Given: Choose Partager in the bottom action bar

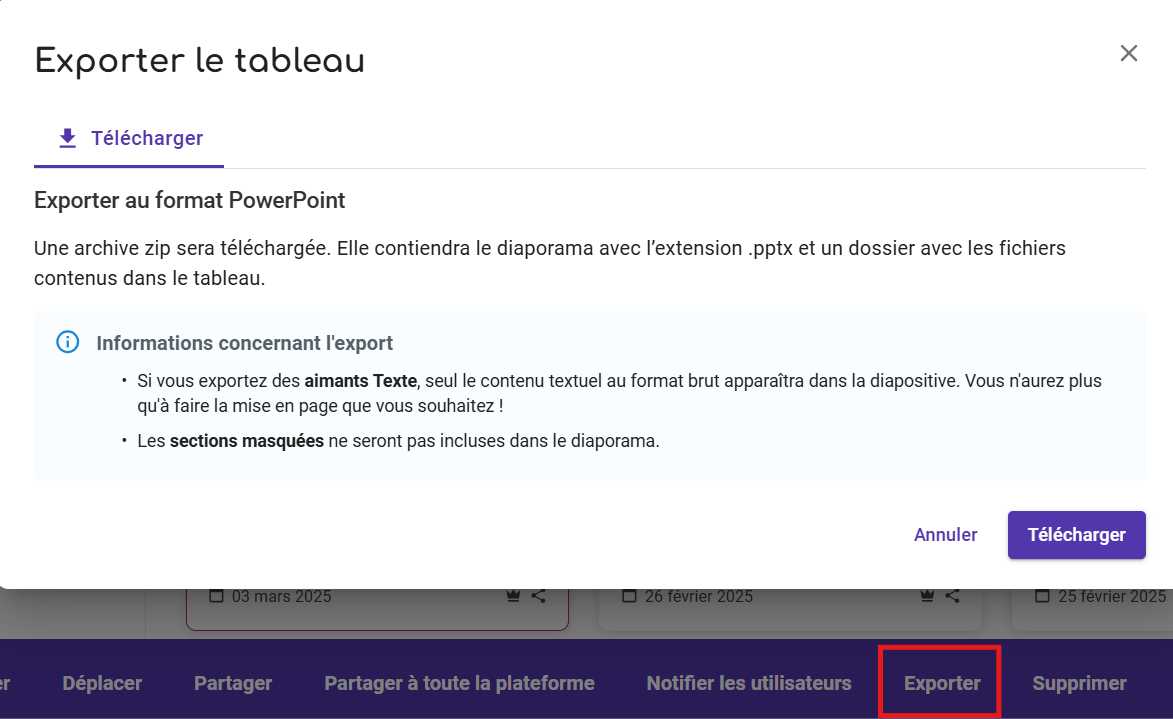Looking at the screenshot, I should click(x=233, y=684).
